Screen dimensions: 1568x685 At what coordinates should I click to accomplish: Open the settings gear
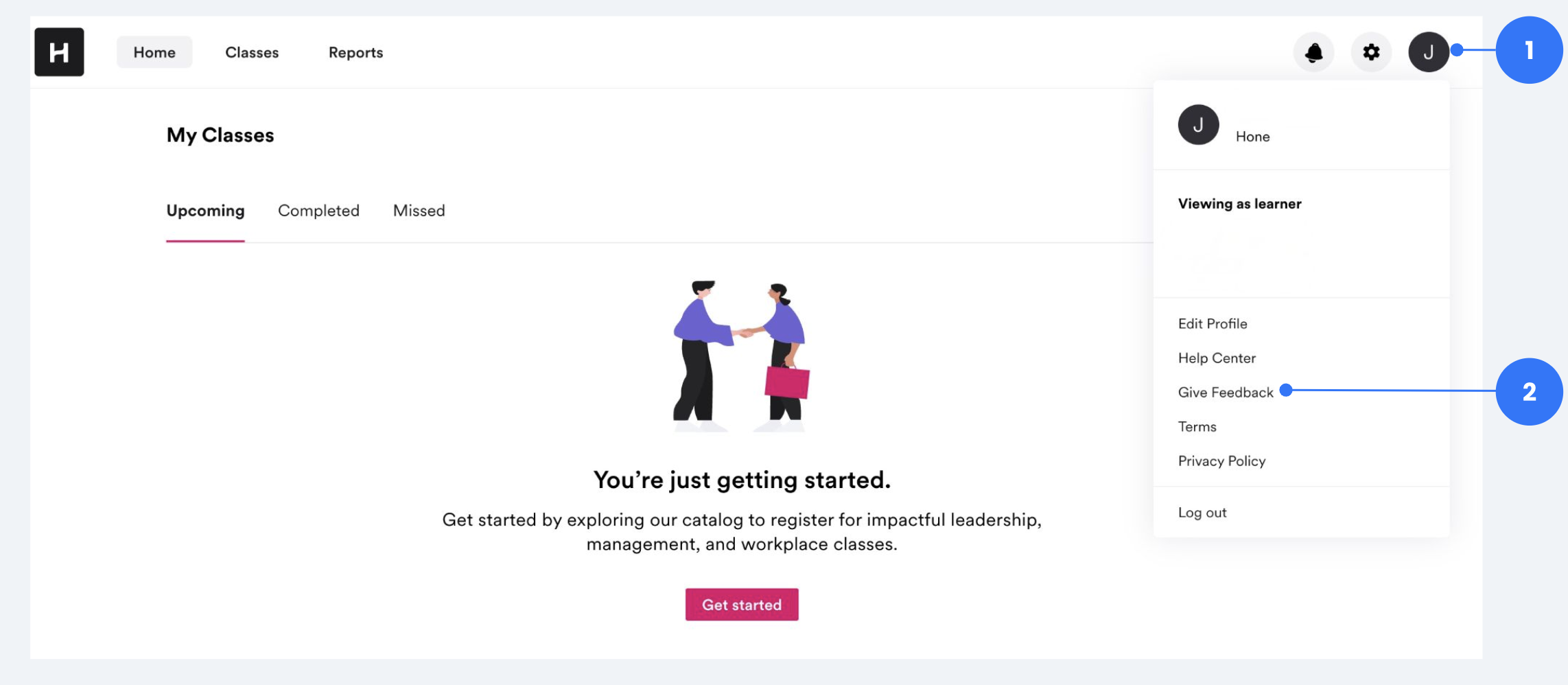pyautogui.click(x=1370, y=51)
